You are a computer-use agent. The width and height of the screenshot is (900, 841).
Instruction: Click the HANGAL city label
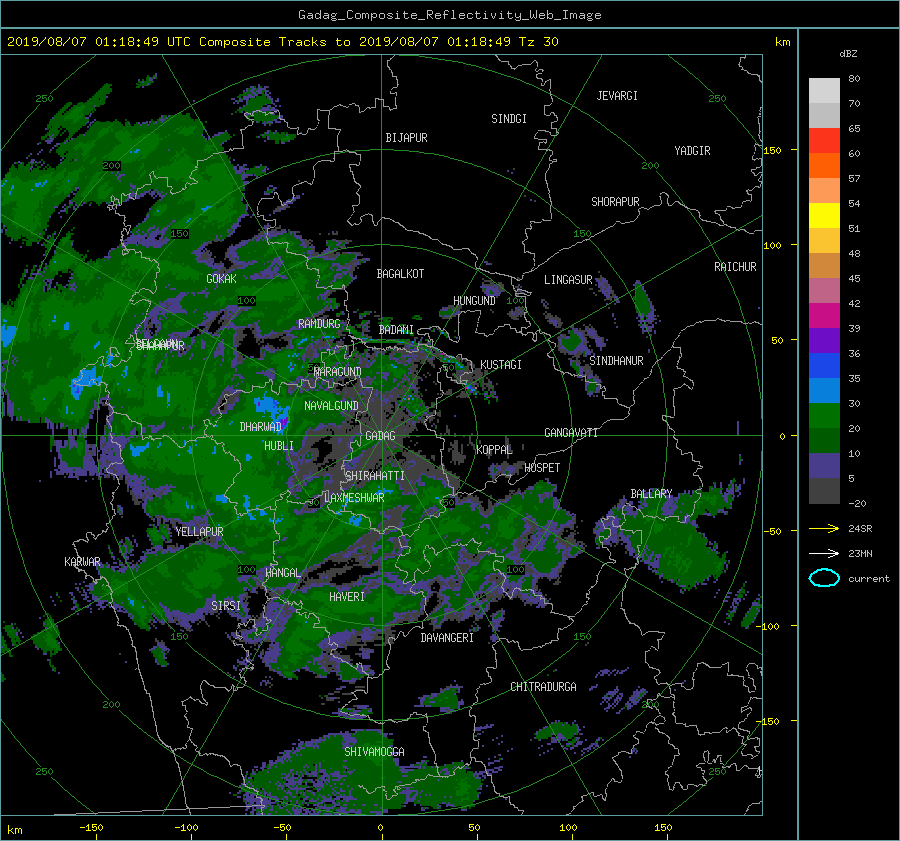pyautogui.click(x=283, y=573)
